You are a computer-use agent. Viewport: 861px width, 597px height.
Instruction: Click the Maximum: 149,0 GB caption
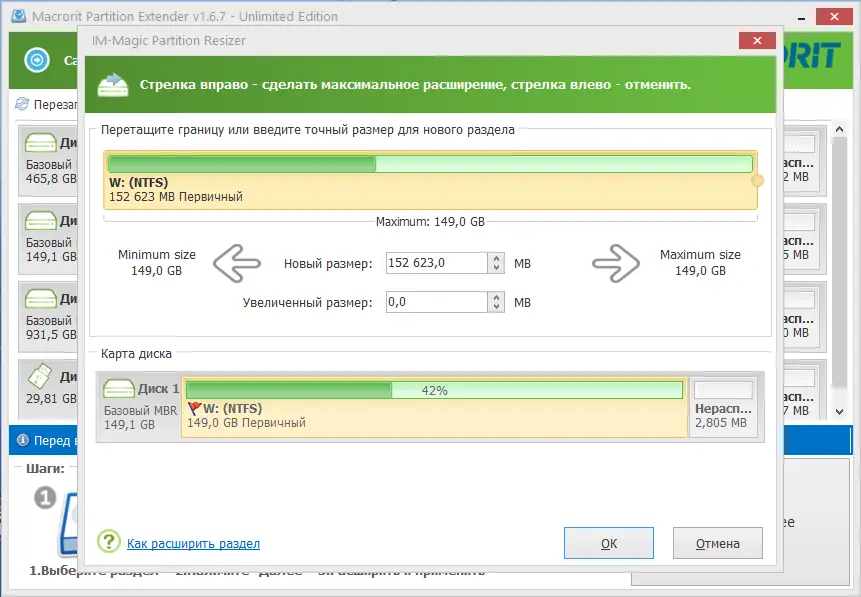430,222
